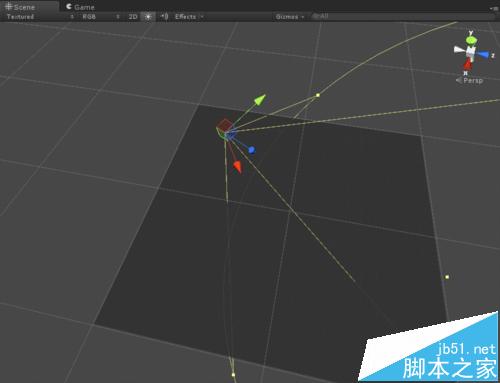The width and height of the screenshot is (500, 383).
Task: Click the center cube of orientation gizmo
Action: (x=471, y=52)
